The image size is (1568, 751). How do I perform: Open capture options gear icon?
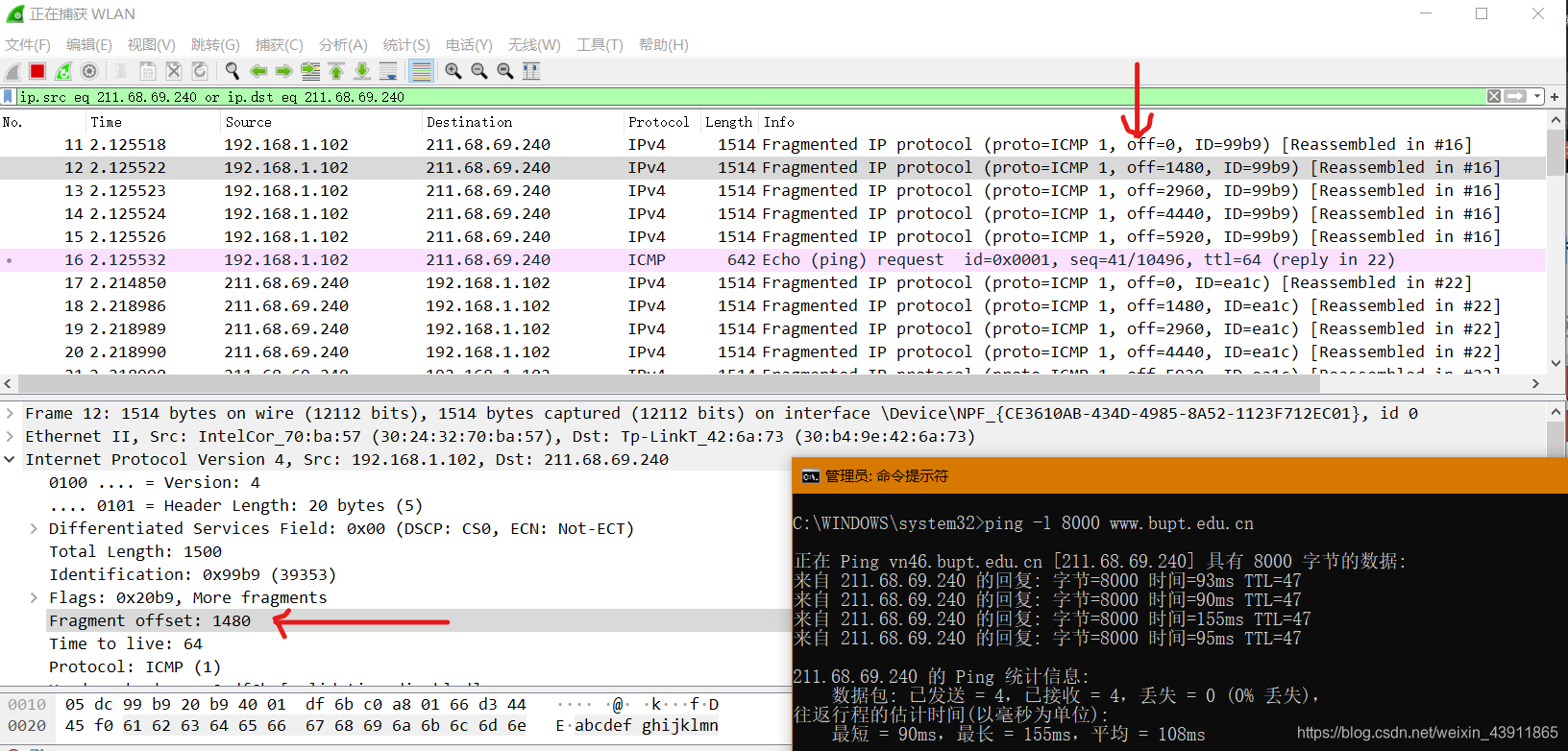coord(89,71)
